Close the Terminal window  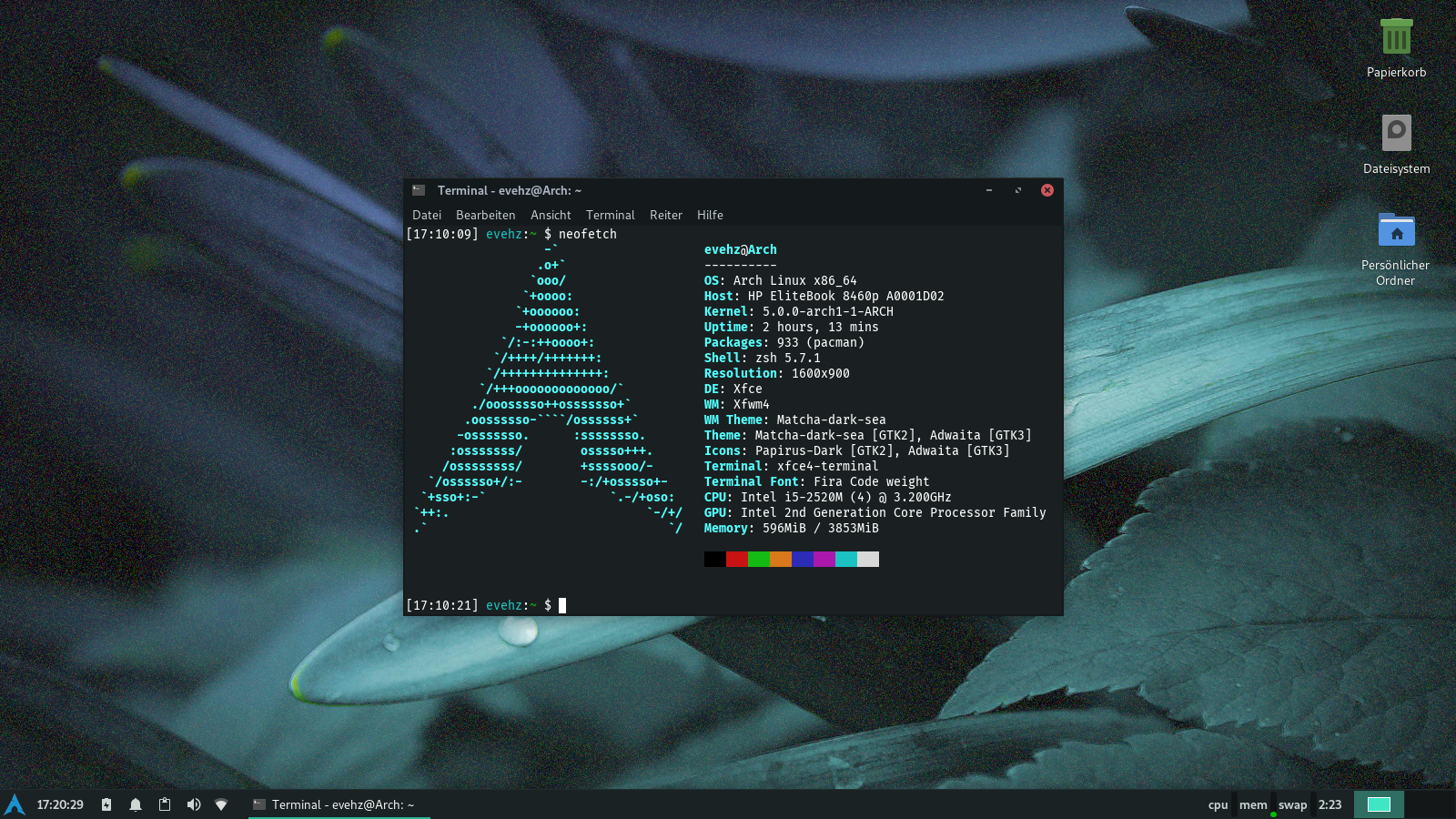[x=1047, y=190]
